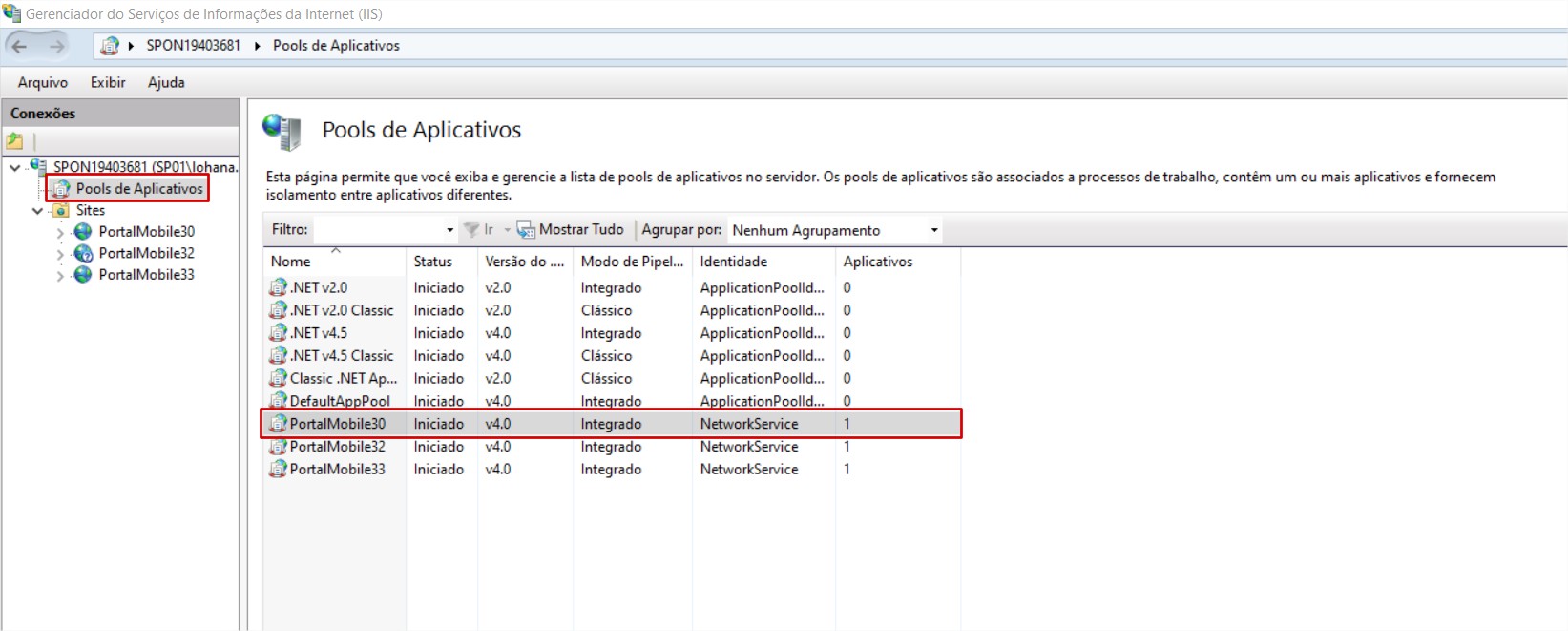Click the Sites folder icon
The height and width of the screenshot is (631, 1568).
pyautogui.click(x=62, y=210)
